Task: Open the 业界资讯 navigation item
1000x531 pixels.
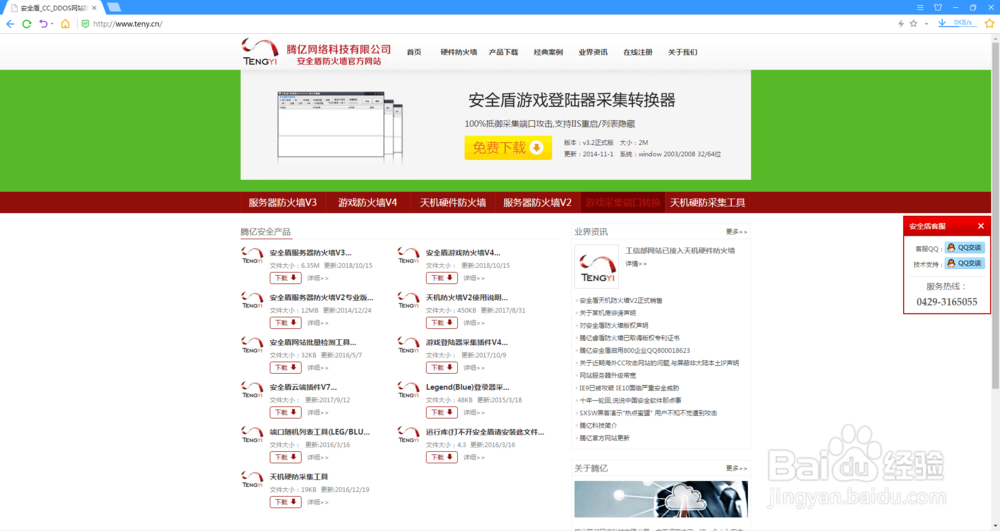Action: coord(592,52)
